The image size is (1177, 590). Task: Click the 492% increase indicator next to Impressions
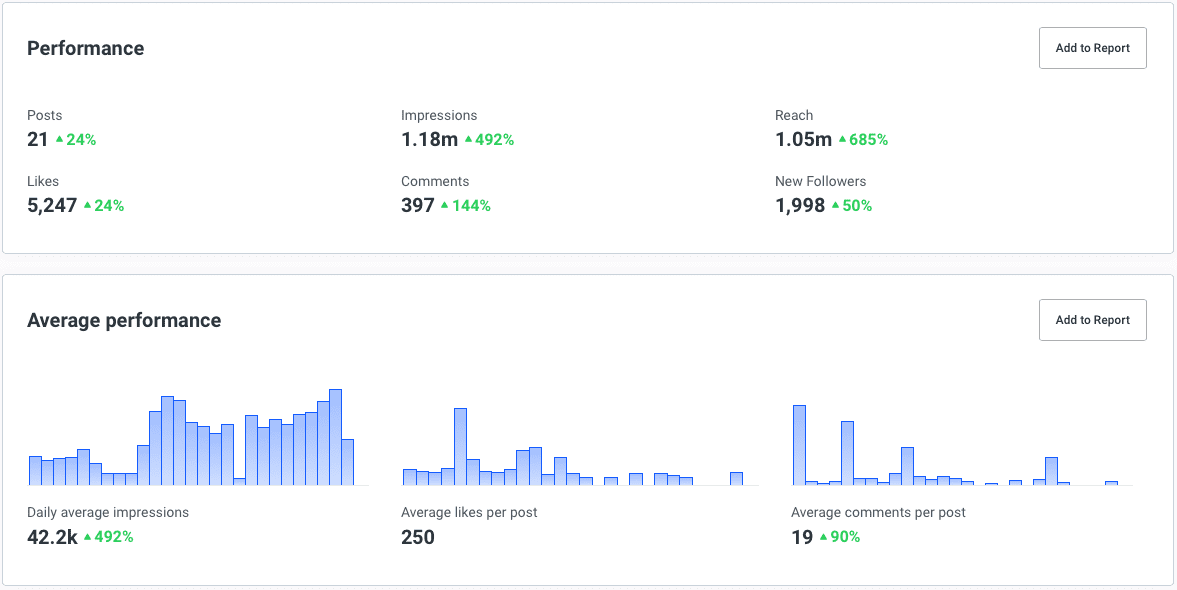click(x=492, y=139)
